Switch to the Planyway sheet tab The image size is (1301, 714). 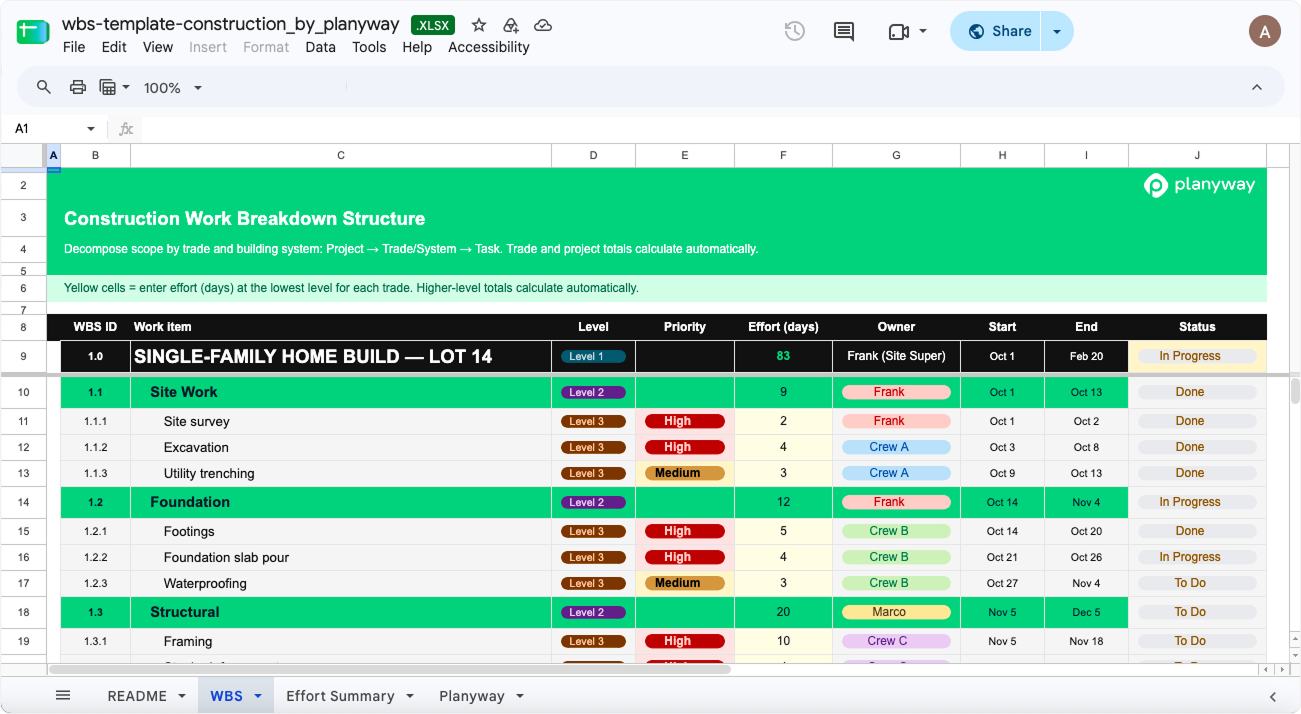pyautogui.click(x=471, y=696)
